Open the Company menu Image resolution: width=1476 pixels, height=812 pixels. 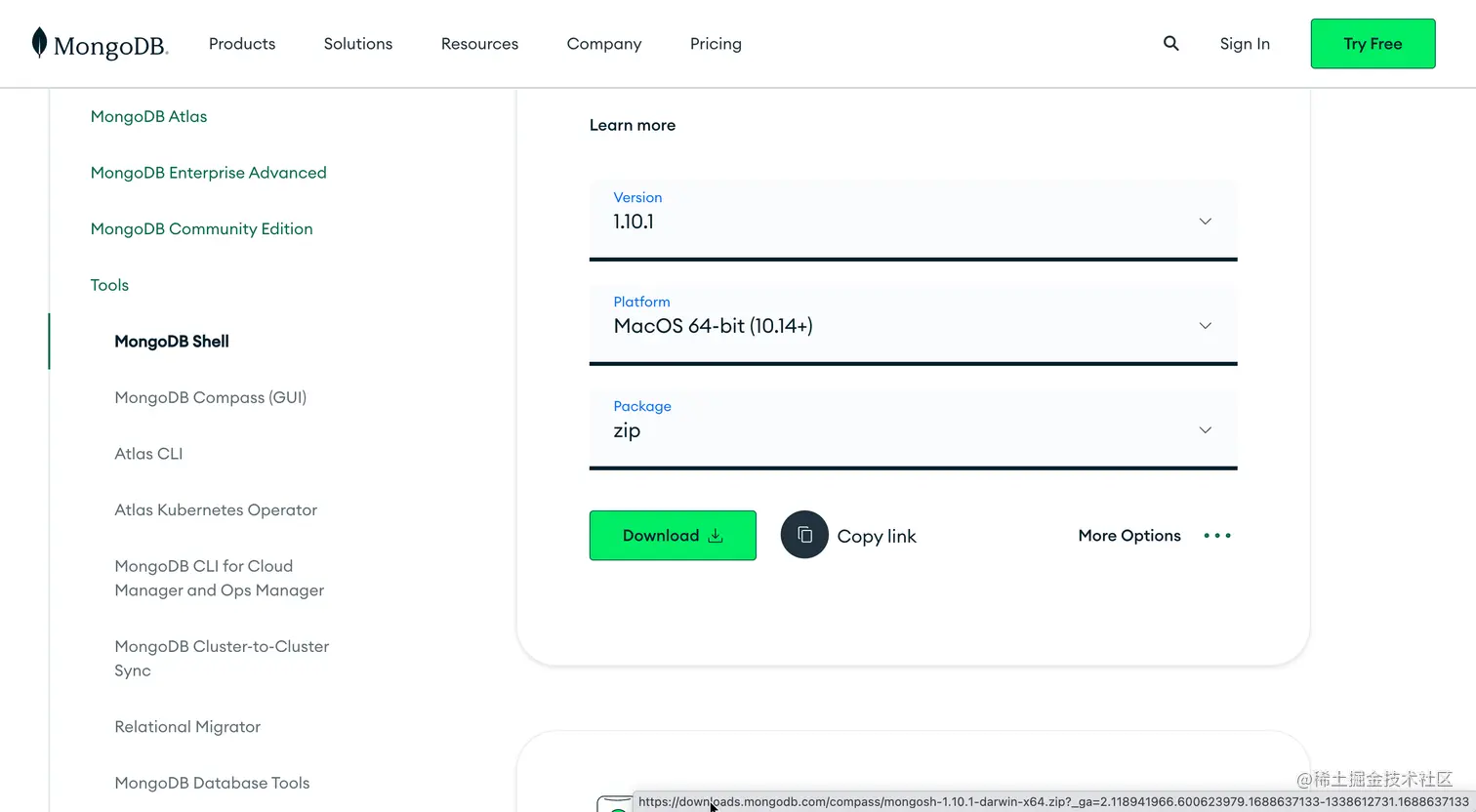tap(604, 44)
